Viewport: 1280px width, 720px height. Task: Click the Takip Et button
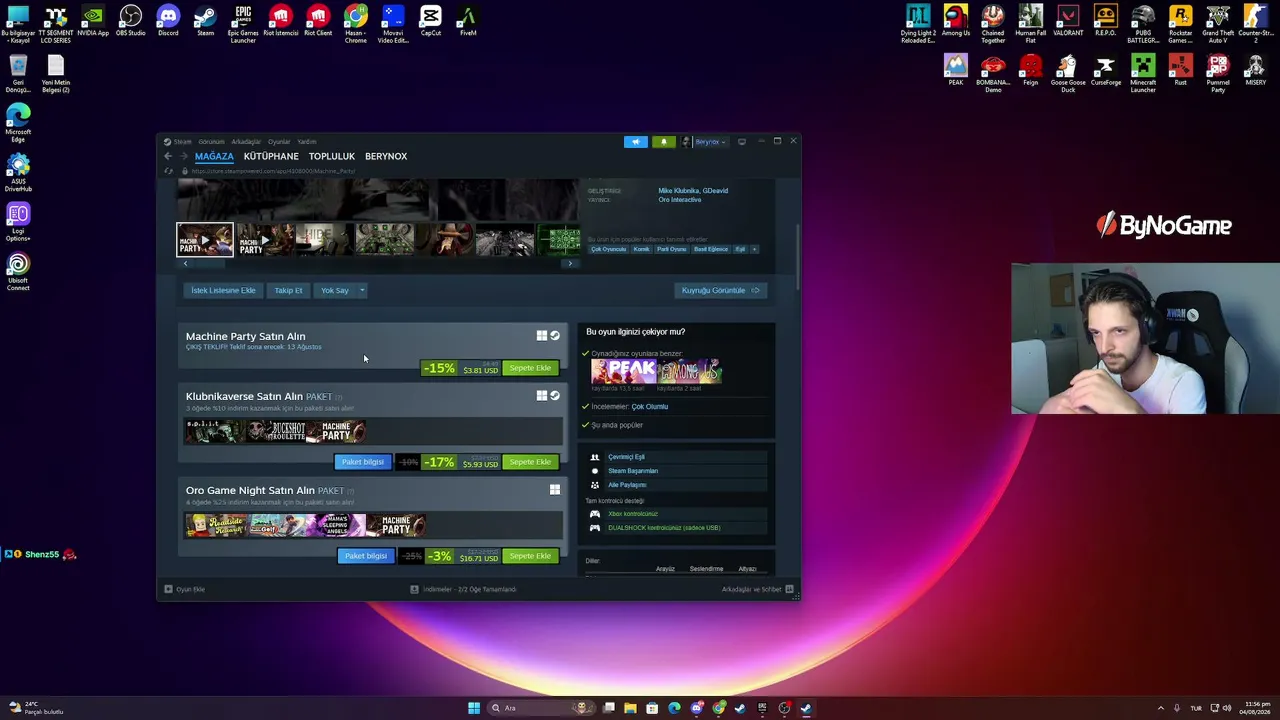click(288, 290)
